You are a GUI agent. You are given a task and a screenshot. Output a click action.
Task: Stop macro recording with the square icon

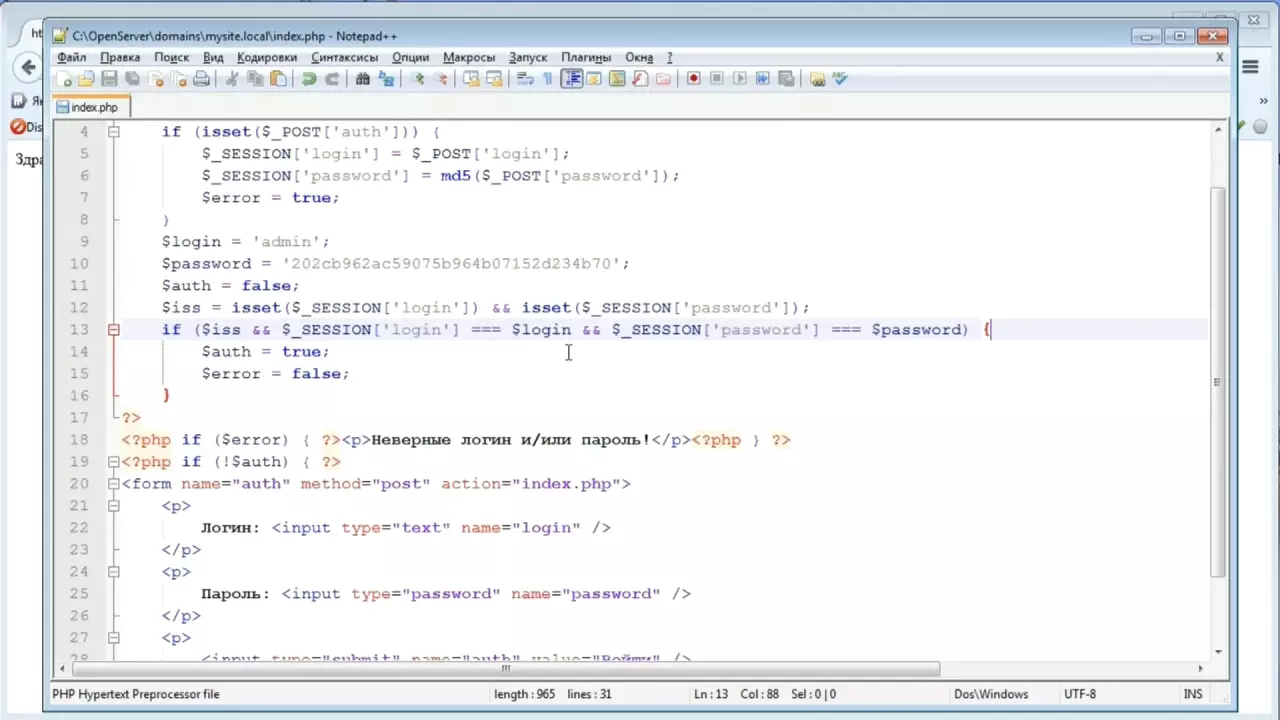[x=716, y=79]
